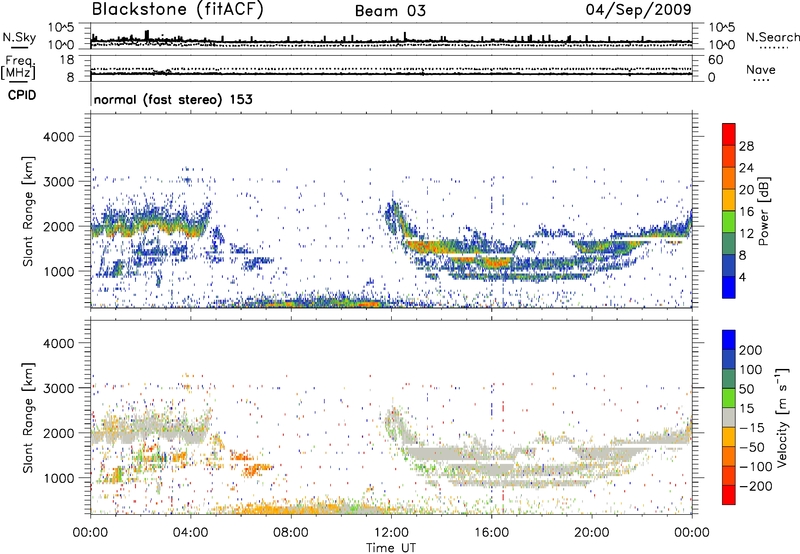Click the 'N.Sky' legend label
800x554 pixels.
click(x=19, y=37)
